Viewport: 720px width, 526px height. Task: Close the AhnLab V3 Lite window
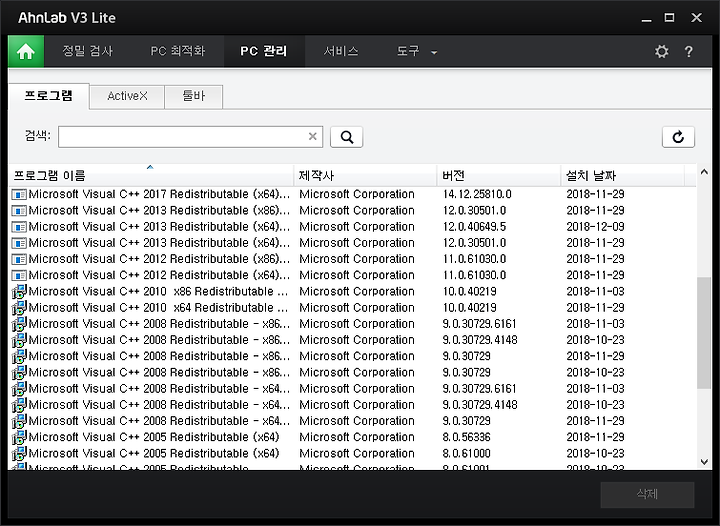(x=696, y=18)
